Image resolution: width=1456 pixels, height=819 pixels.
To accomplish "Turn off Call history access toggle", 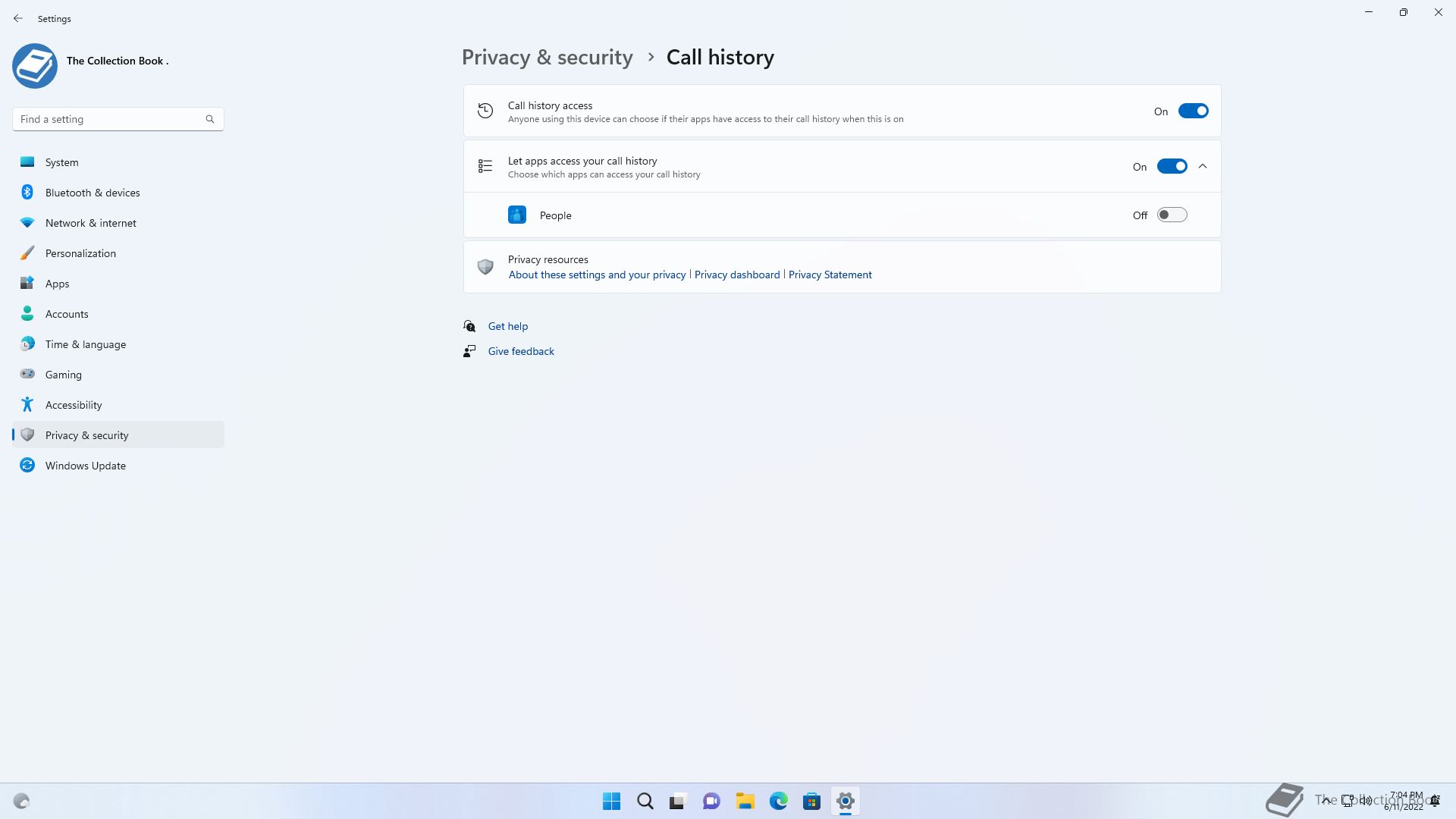I will click(x=1192, y=111).
